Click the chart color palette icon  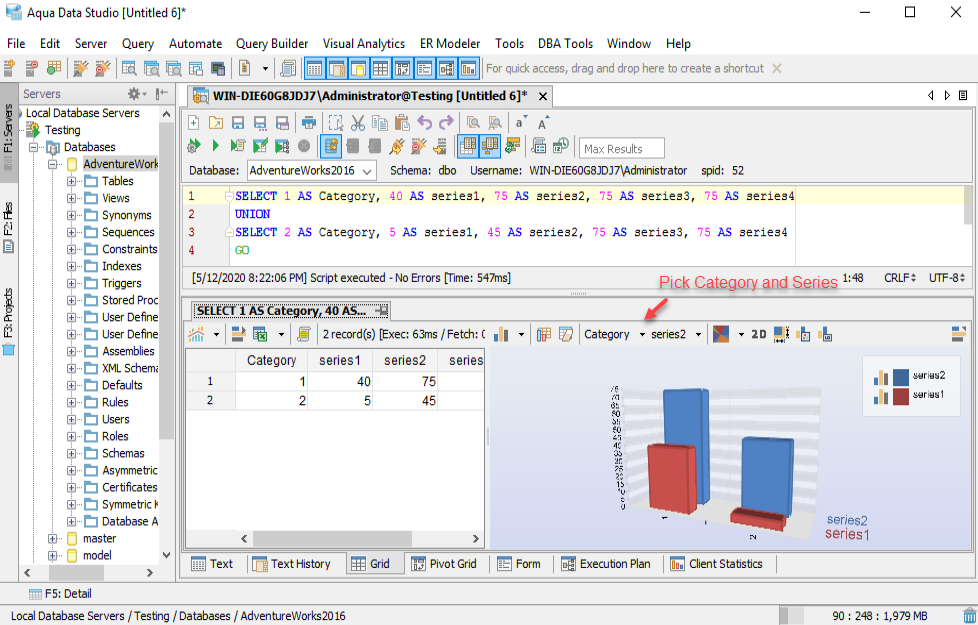720,334
